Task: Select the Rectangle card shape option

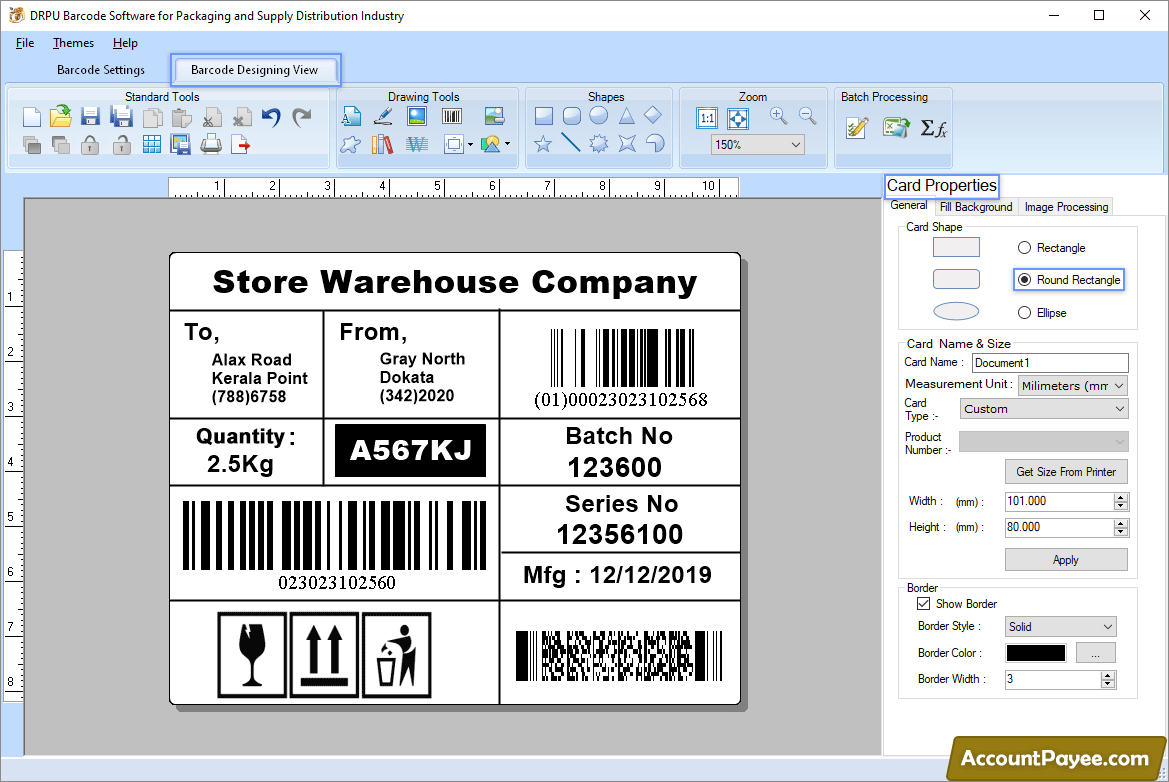Action: (x=1027, y=247)
